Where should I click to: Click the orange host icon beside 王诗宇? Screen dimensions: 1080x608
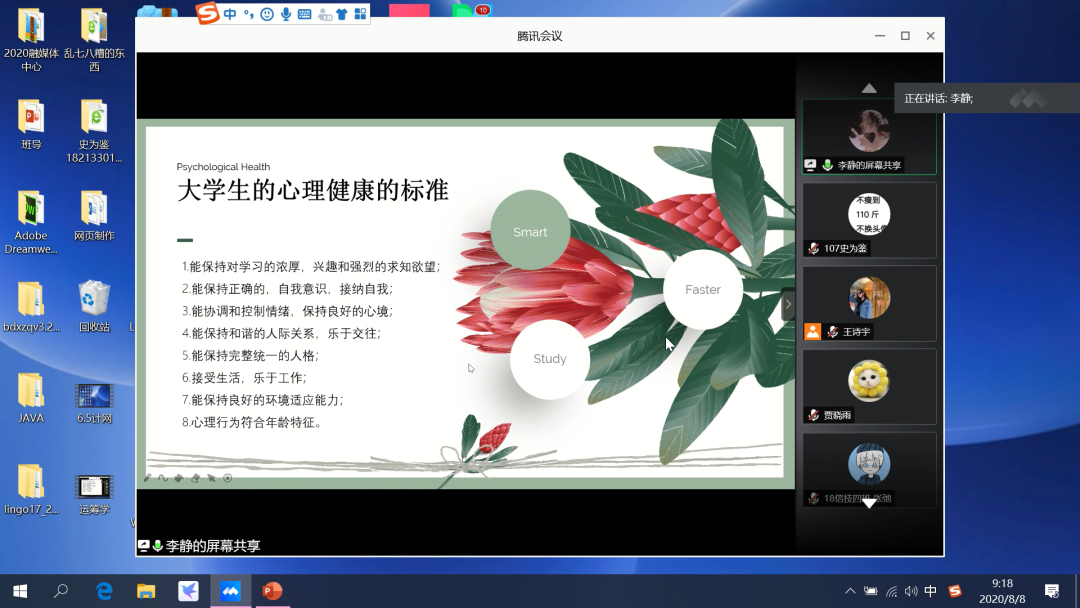[x=813, y=332]
